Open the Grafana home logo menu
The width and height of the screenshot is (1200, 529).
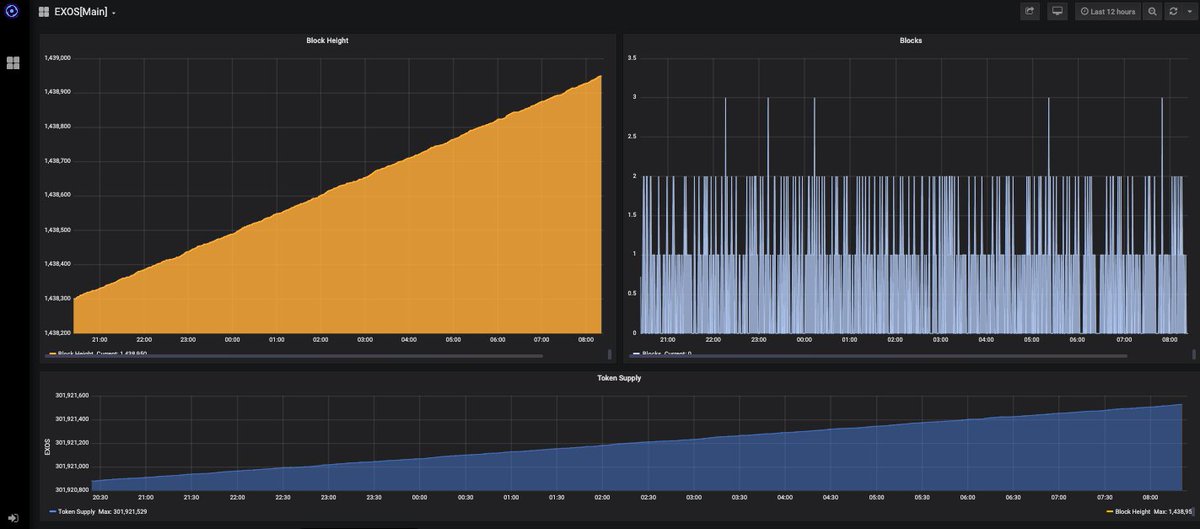click(x=12, y=12)
